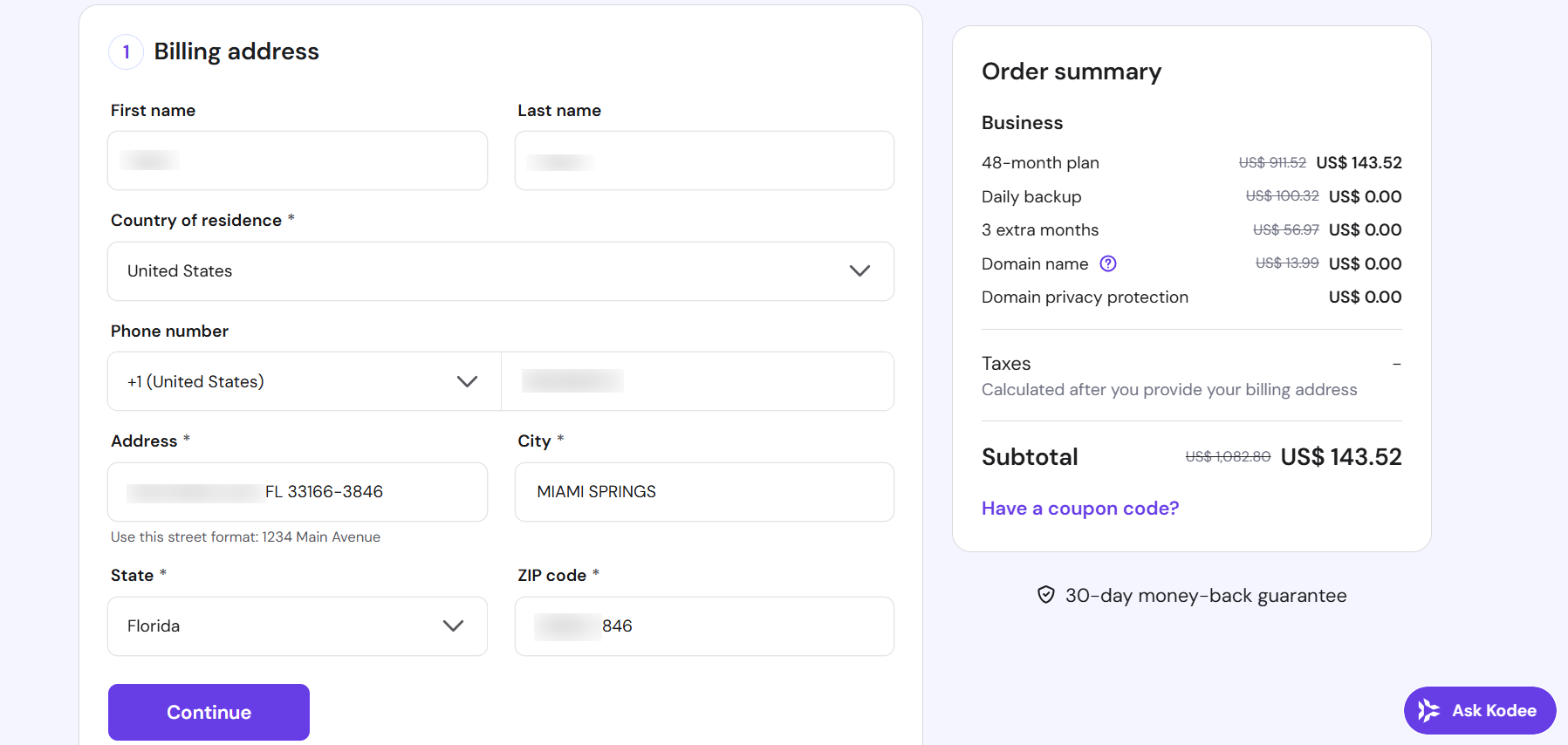Click the money-back guarantee shield icon
1568x745 pixels.
pyautogui.click(x=1046, y=595)
